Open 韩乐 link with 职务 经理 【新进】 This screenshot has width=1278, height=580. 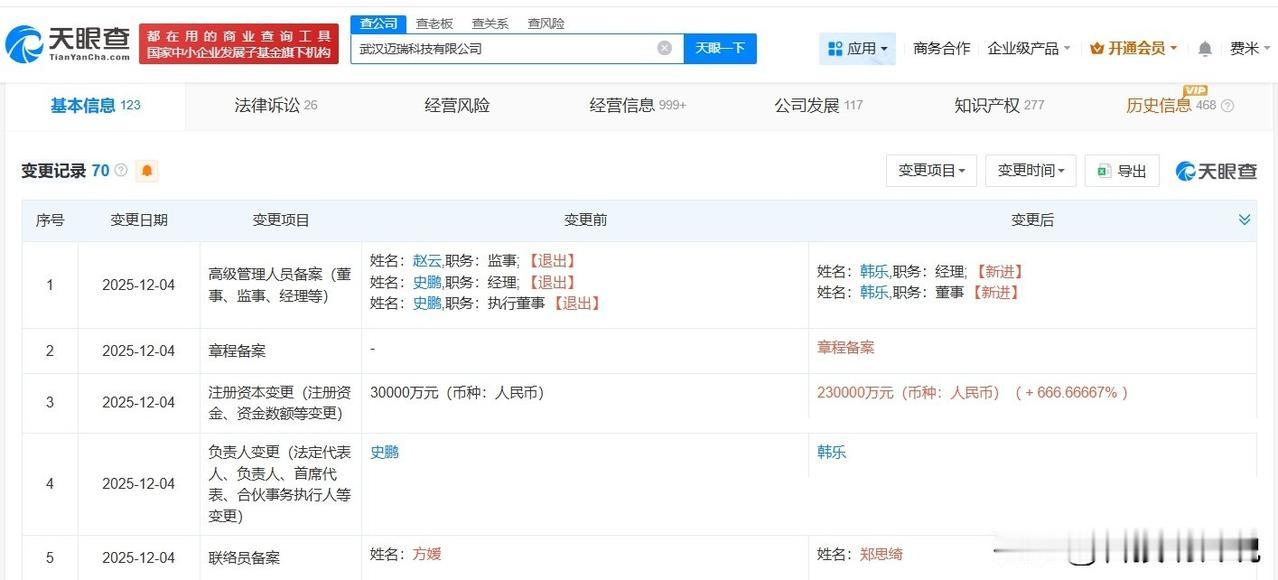click(874, 271)
